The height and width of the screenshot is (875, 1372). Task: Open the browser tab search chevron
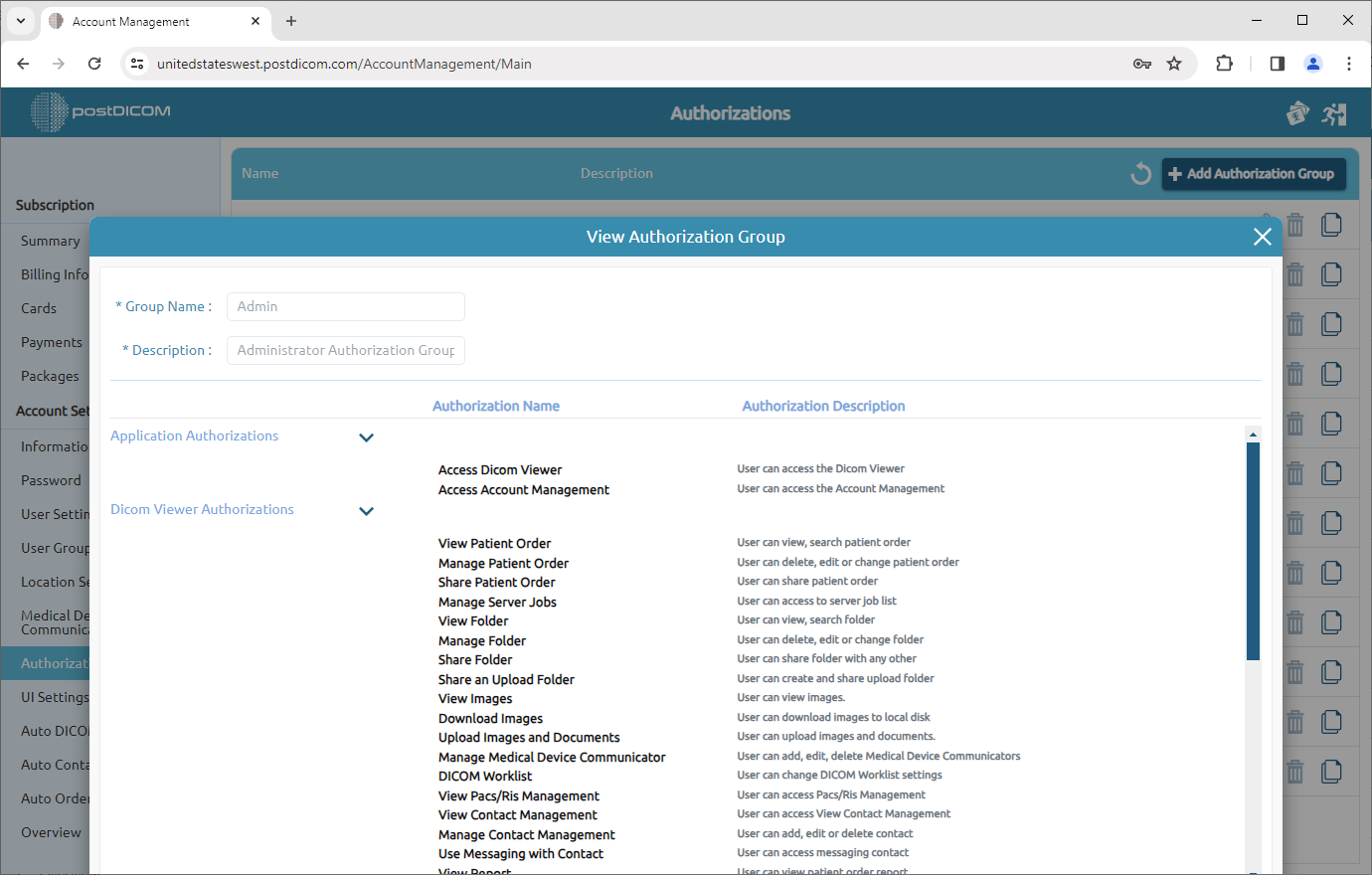pos(20,20)
